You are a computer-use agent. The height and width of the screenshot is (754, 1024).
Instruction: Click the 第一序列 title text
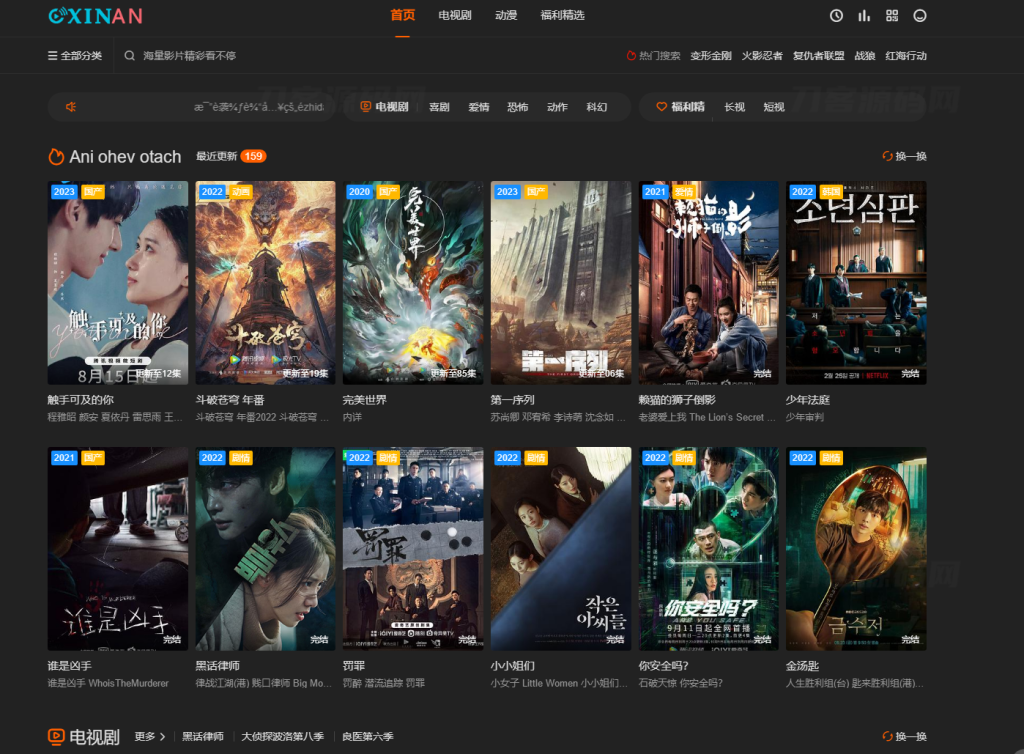pyautogui.click(x=513, y=400)
